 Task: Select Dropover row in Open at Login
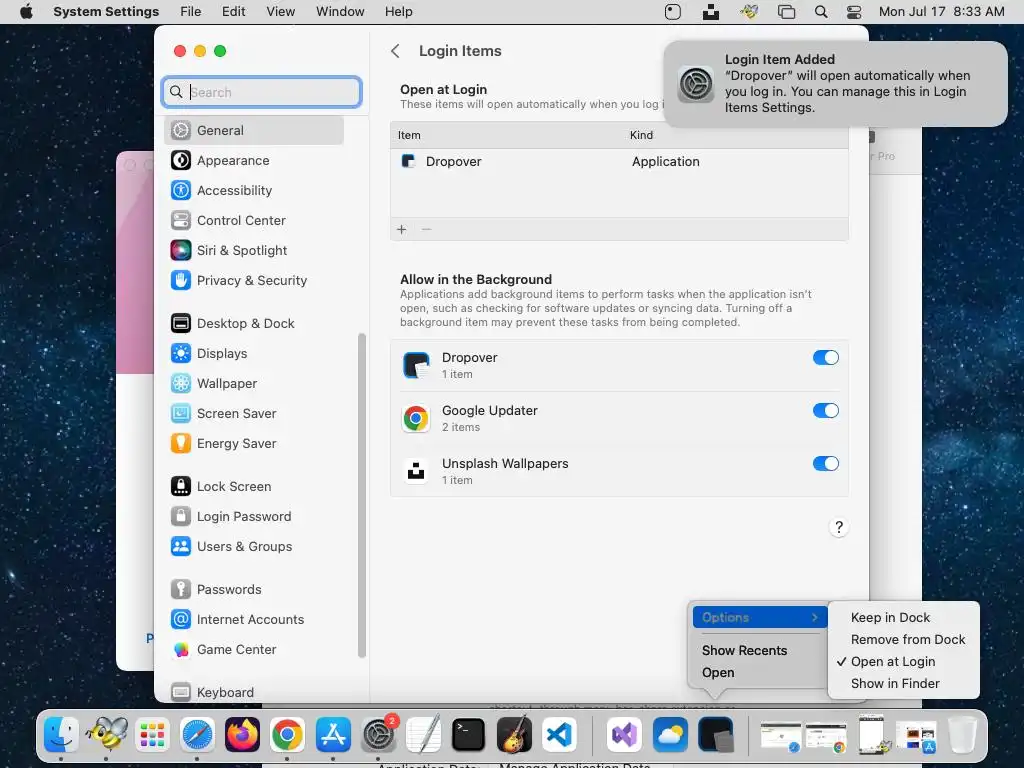click(619, 161)
